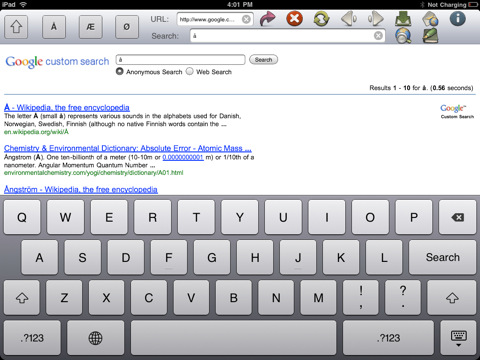Go back with the left arrow icon
The width and height of the screenshot is (480, 360).
[x=349, y=19]
